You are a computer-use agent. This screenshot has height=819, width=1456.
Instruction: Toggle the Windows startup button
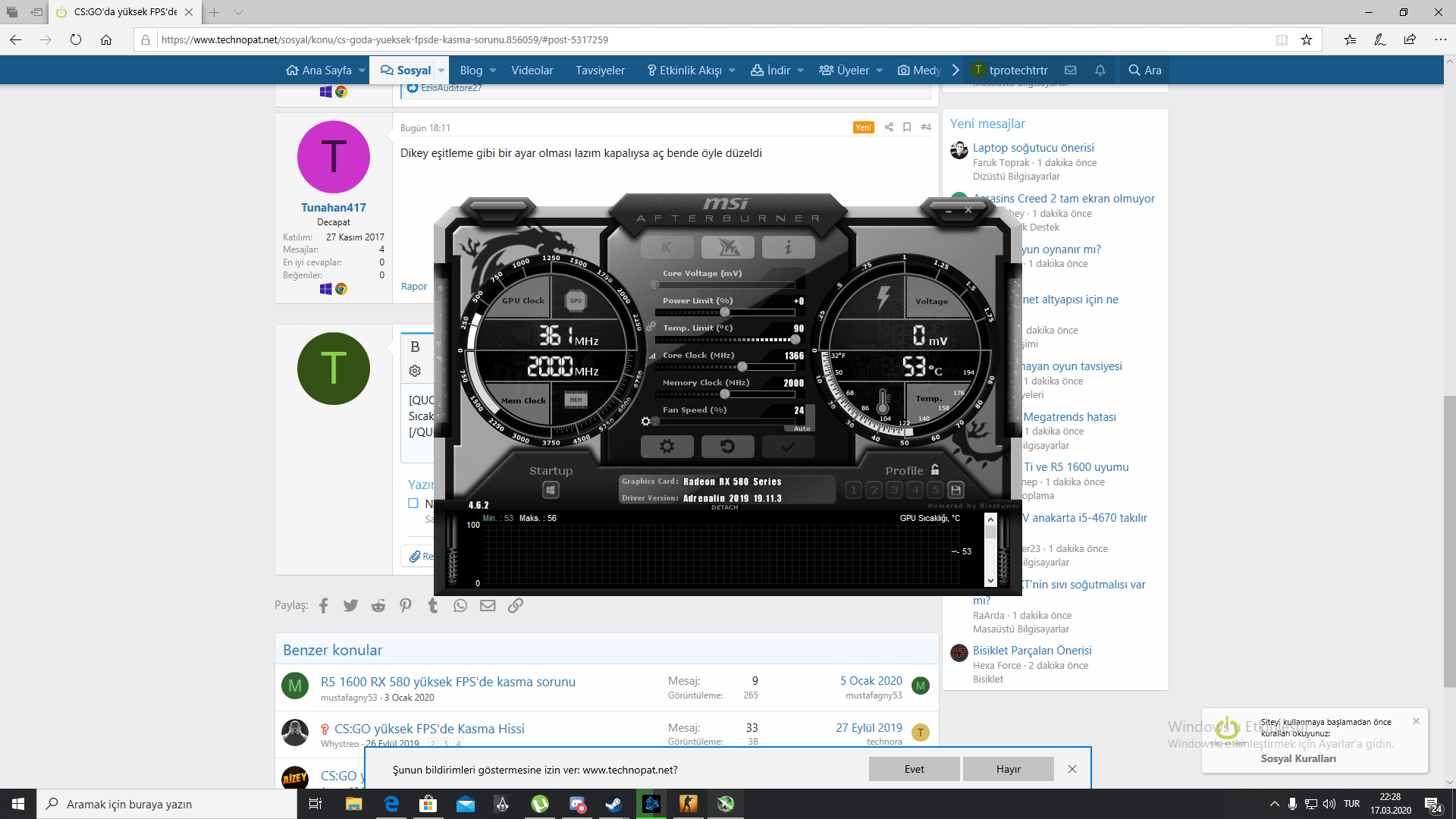551,490
